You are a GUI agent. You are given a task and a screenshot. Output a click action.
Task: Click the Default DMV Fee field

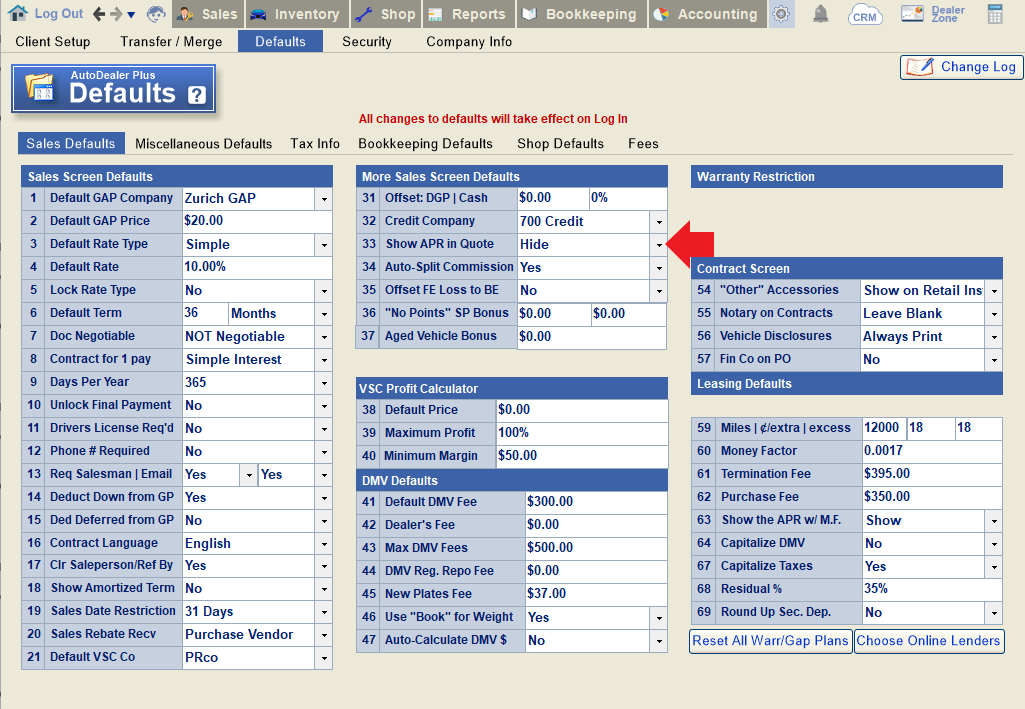(x=596, y=502)
